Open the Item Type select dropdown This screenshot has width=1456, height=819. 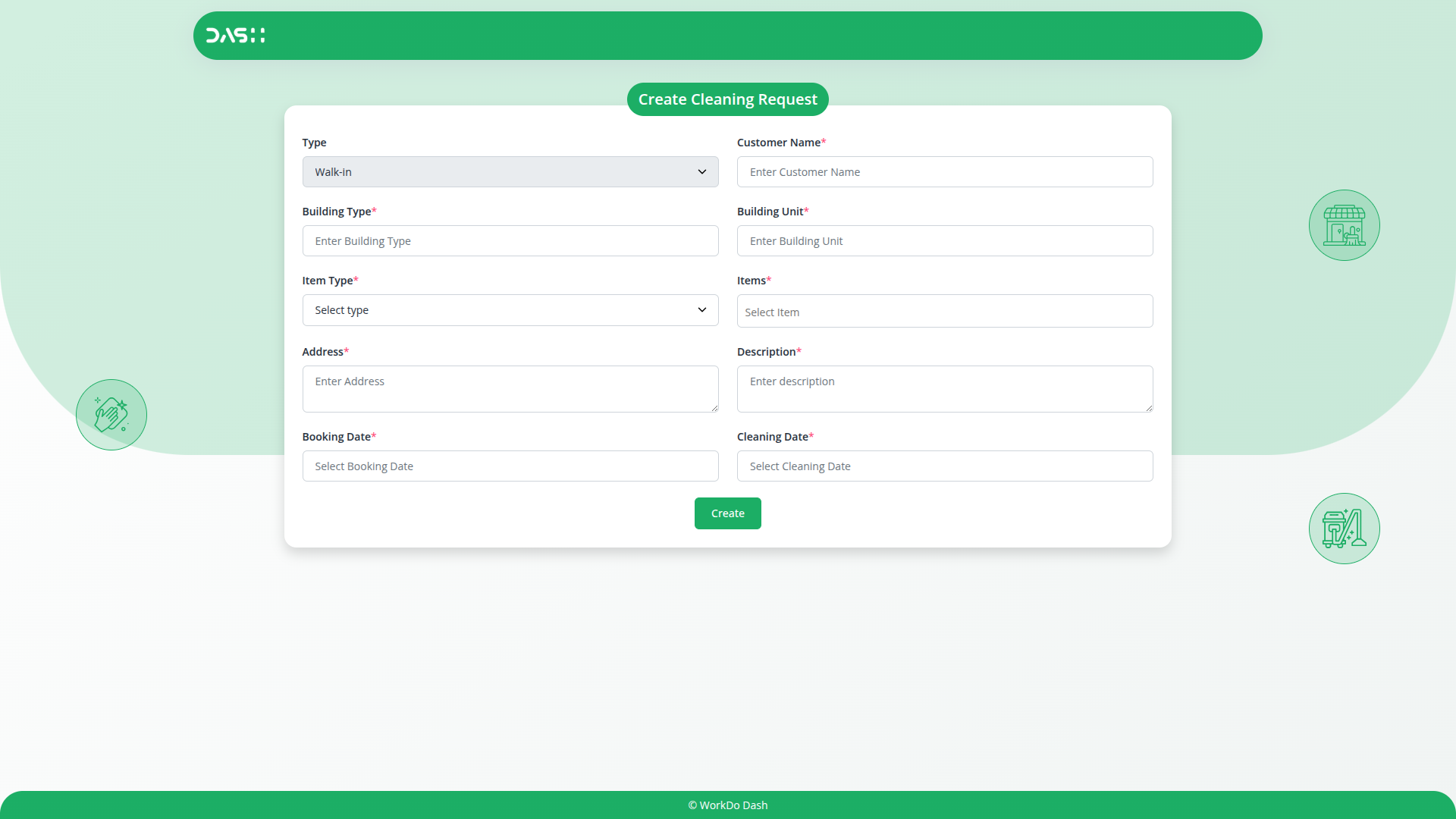pyautogui.click(x=510, y=310)
